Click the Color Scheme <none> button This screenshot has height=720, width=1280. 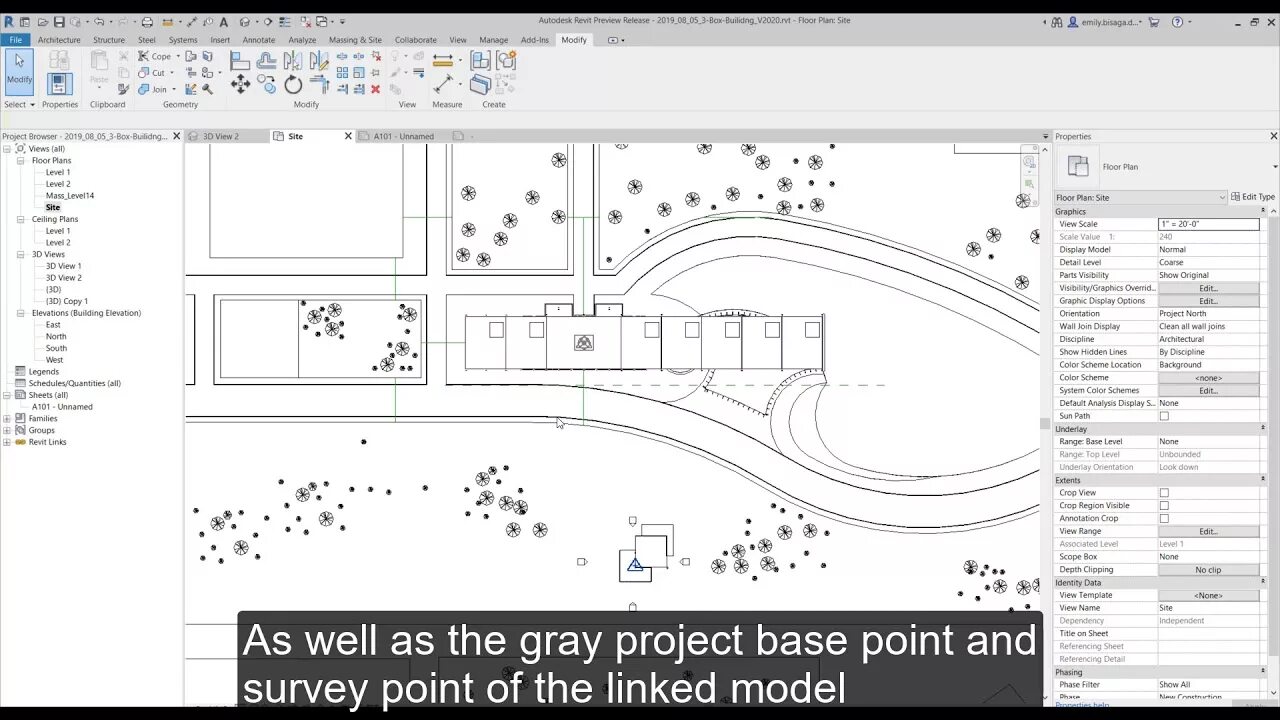coord(1208,378)
